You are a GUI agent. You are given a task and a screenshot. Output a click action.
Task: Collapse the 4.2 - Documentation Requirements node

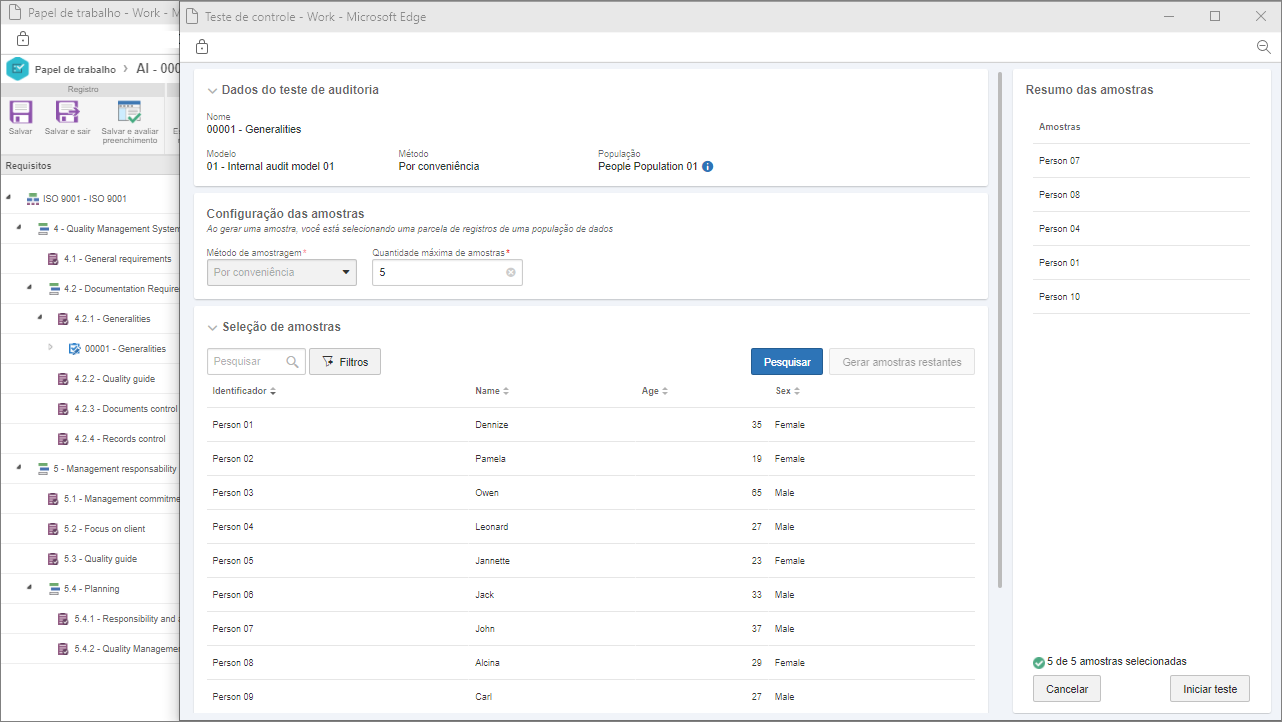pyautogui.click(x=29, y=288)
